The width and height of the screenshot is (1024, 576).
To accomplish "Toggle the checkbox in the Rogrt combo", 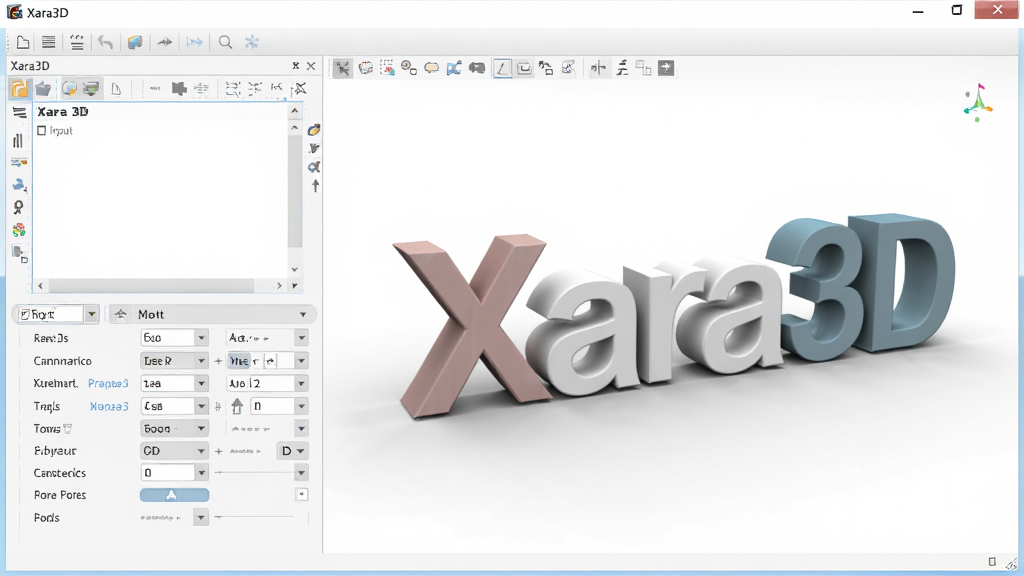I will (25, 315).
